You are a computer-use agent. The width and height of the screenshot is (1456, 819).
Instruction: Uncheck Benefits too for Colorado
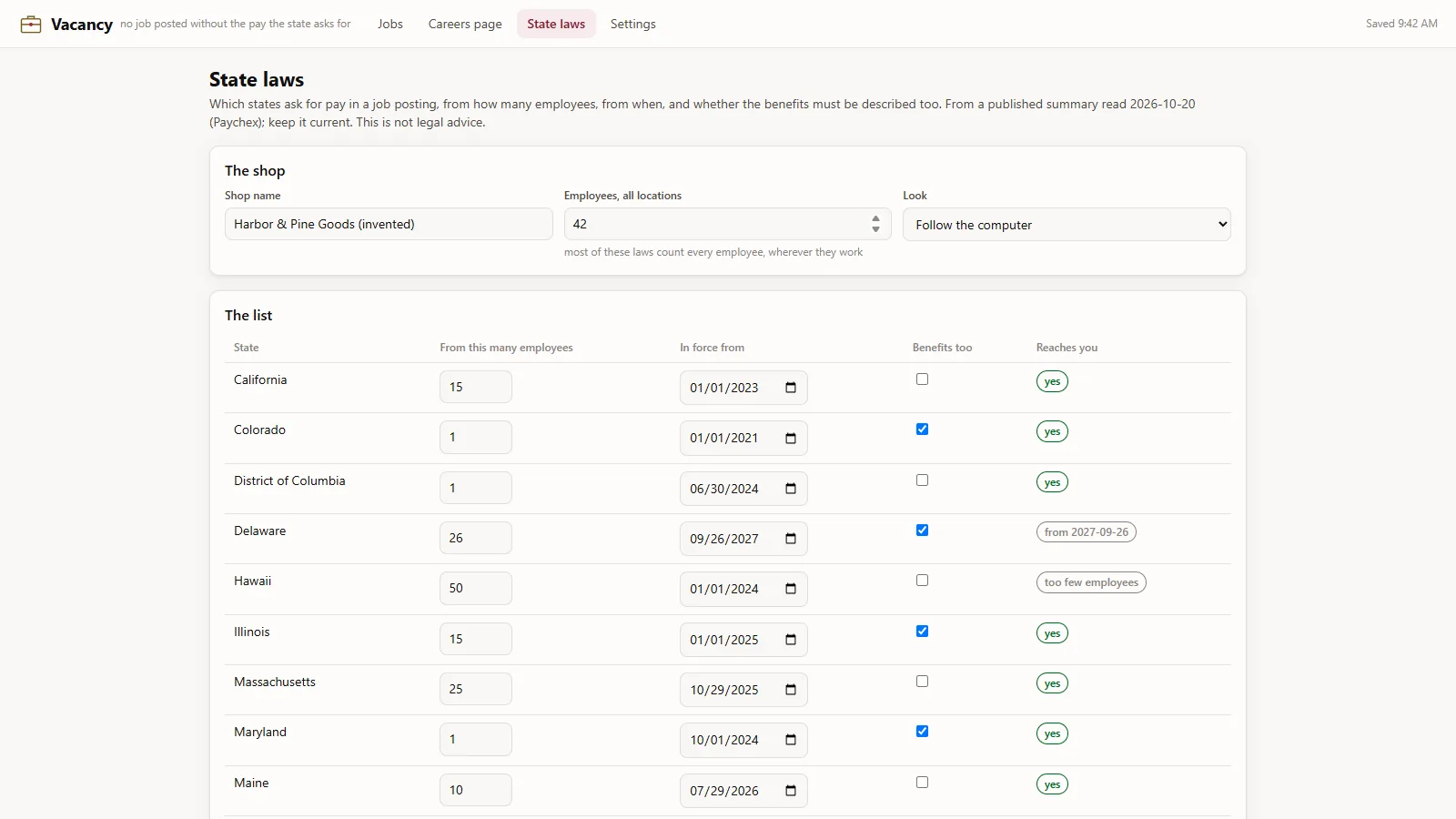coord(922,430)
